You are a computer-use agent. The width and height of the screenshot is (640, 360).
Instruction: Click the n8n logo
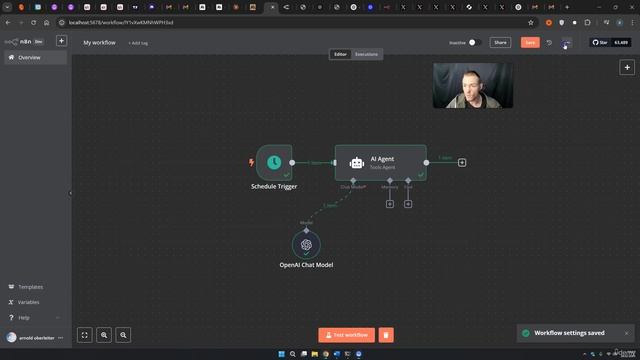pos(18,42)
